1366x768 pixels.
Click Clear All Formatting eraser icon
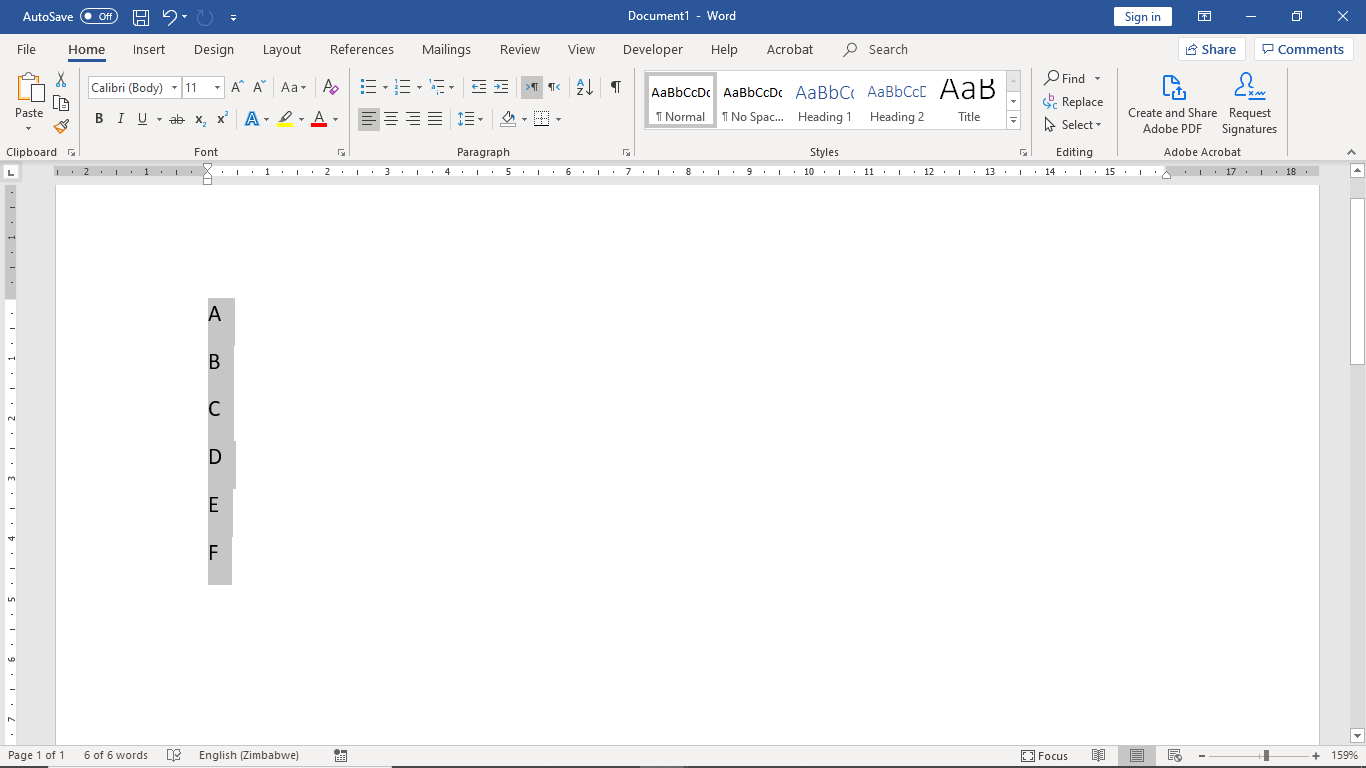click(331, 88)
